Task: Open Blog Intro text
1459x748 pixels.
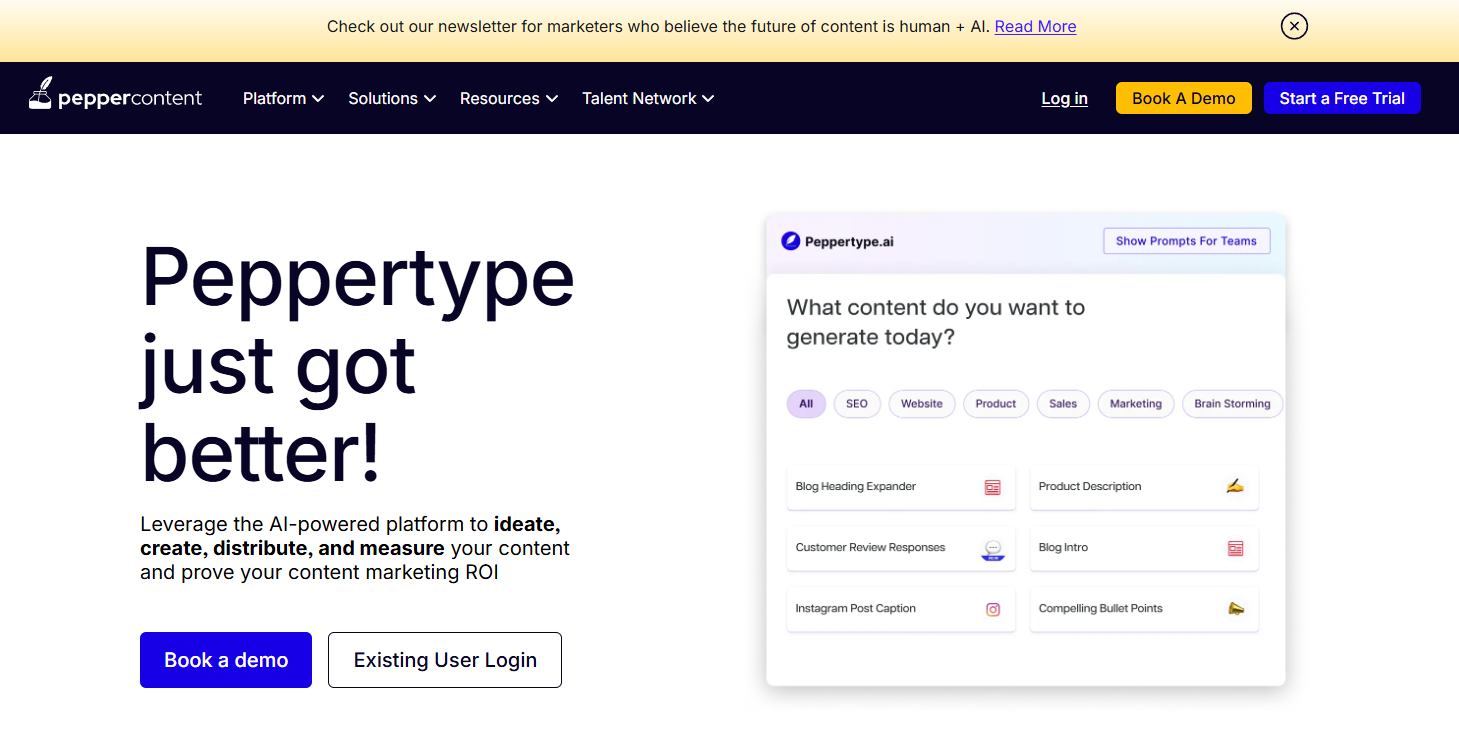Action: (x=1063, y=547)
